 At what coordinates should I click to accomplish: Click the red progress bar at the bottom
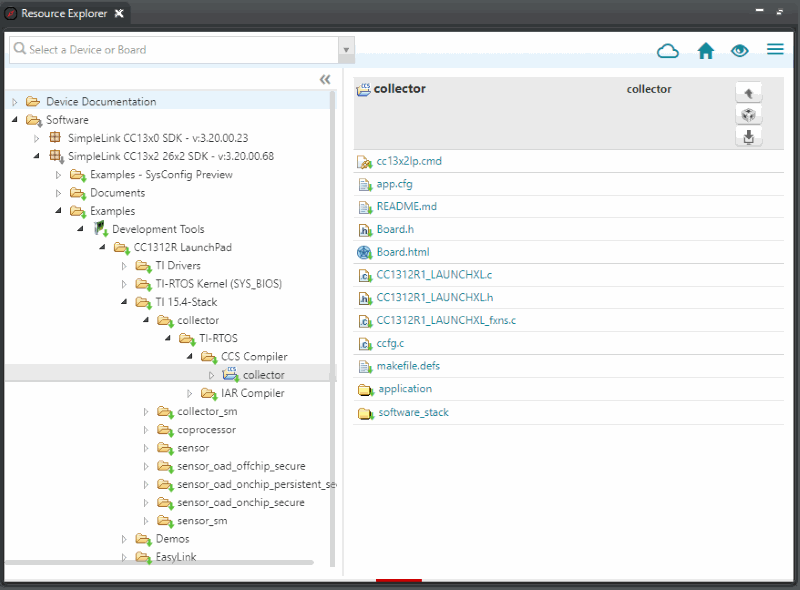click(x=399, y=581)
